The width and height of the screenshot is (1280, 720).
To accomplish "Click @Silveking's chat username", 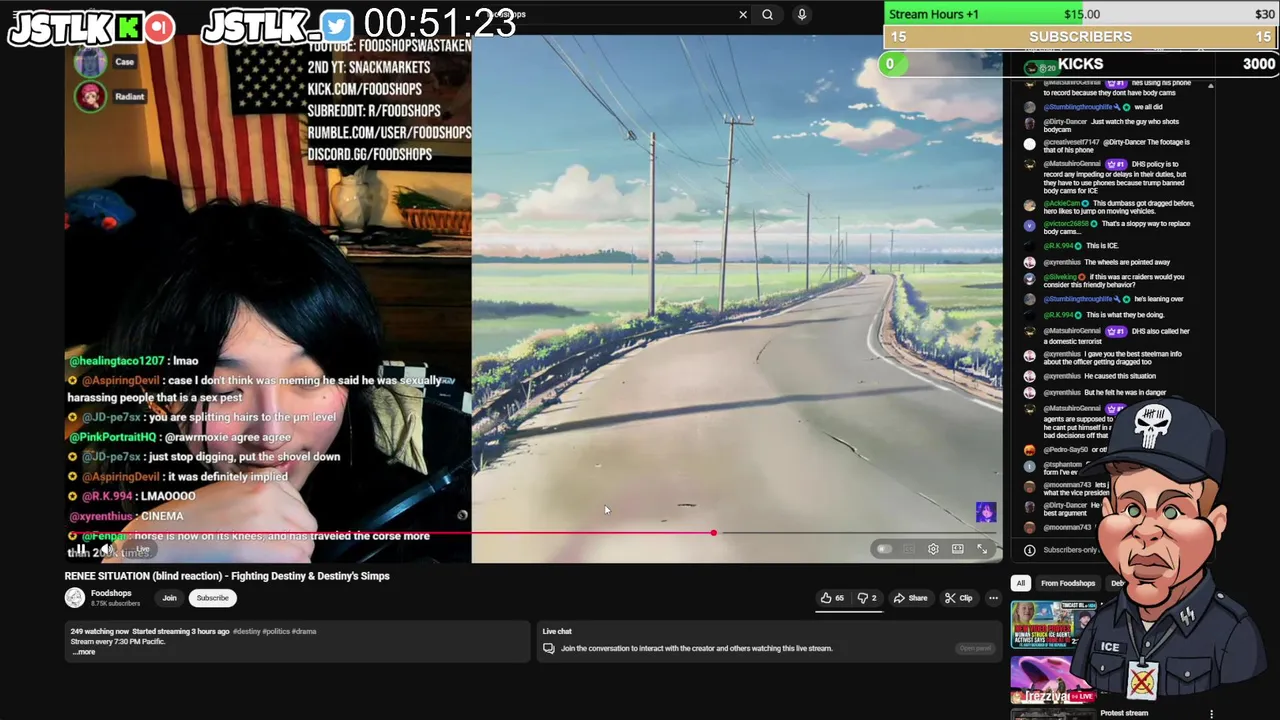I will (1059, 277).
